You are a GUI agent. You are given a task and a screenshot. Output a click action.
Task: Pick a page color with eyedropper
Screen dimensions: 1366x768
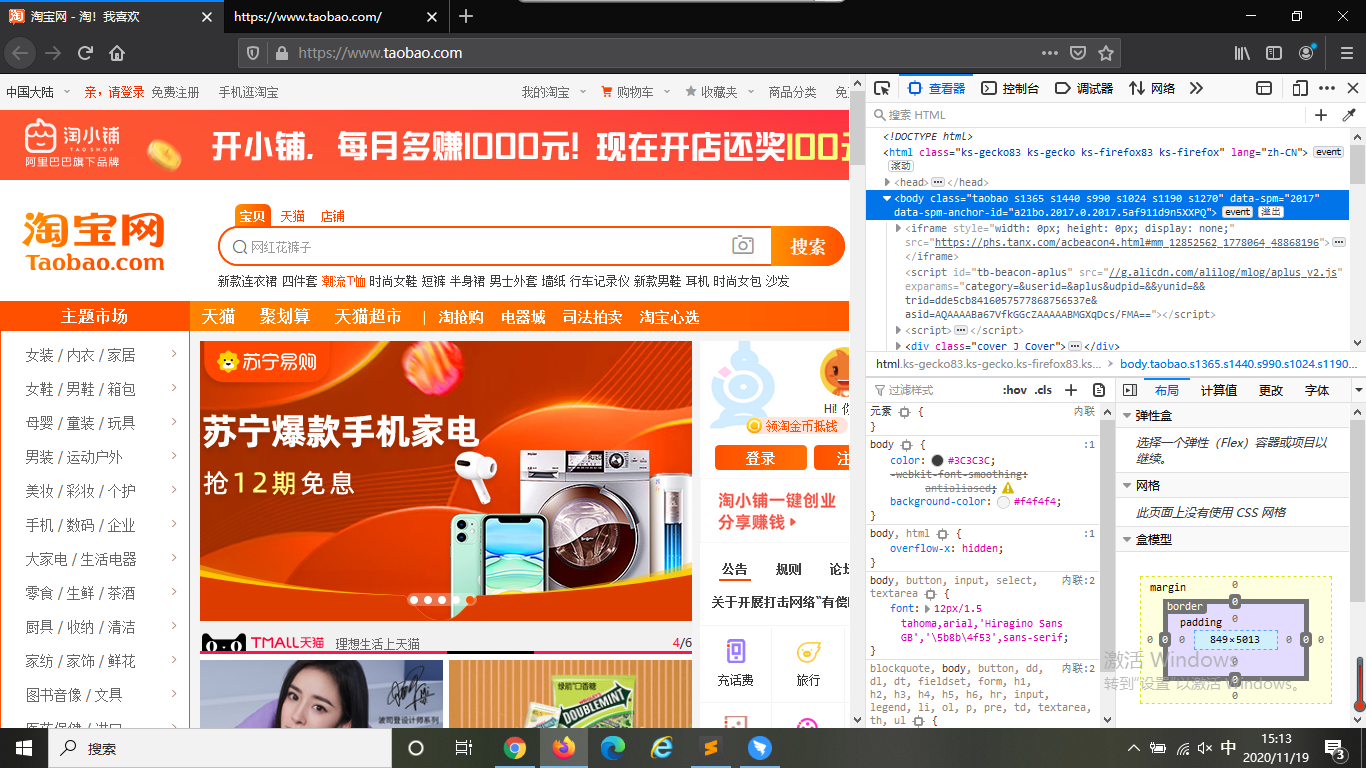click(x=1349, y=115)
